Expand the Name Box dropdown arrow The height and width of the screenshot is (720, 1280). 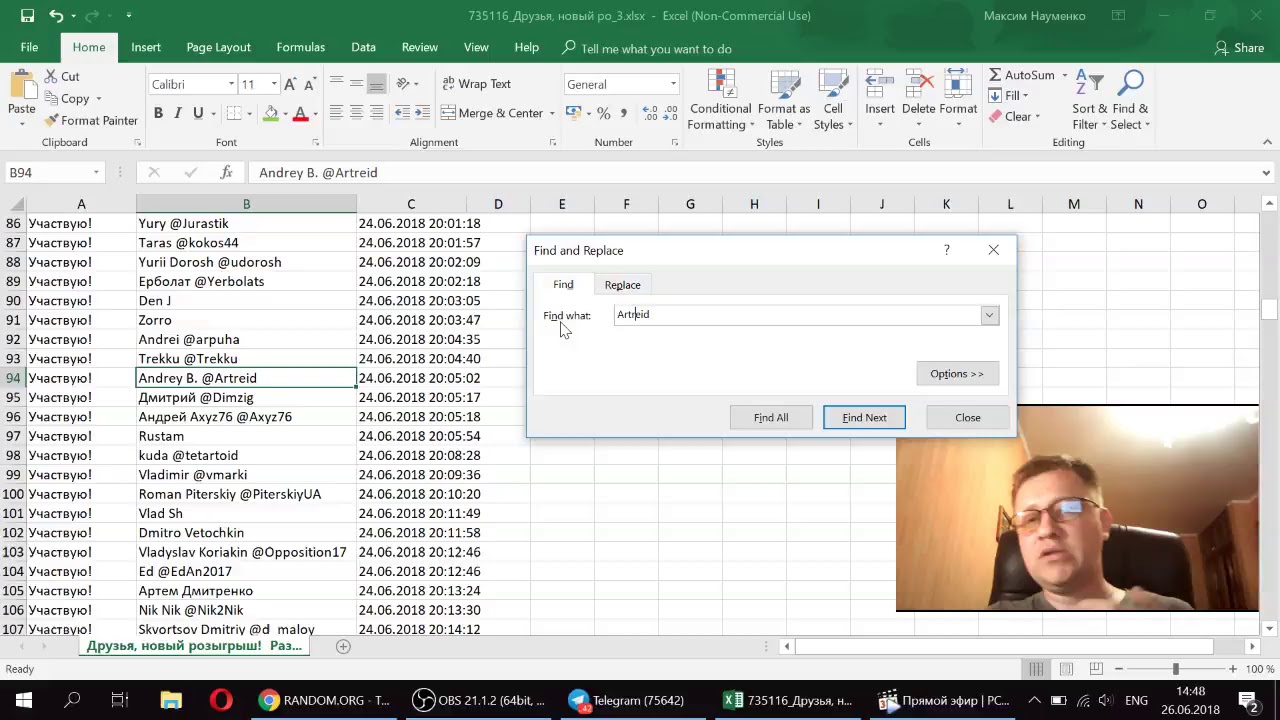pos(96,172)
